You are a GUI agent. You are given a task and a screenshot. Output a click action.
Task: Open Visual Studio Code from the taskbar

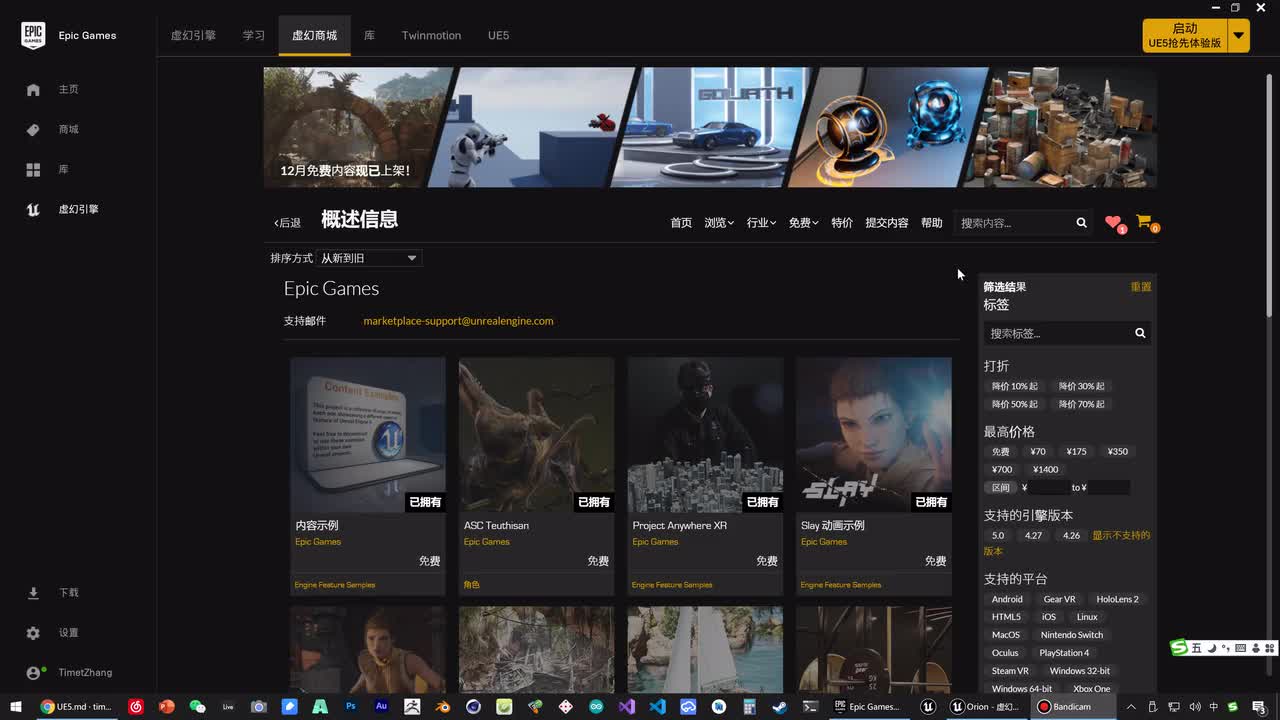657,707
